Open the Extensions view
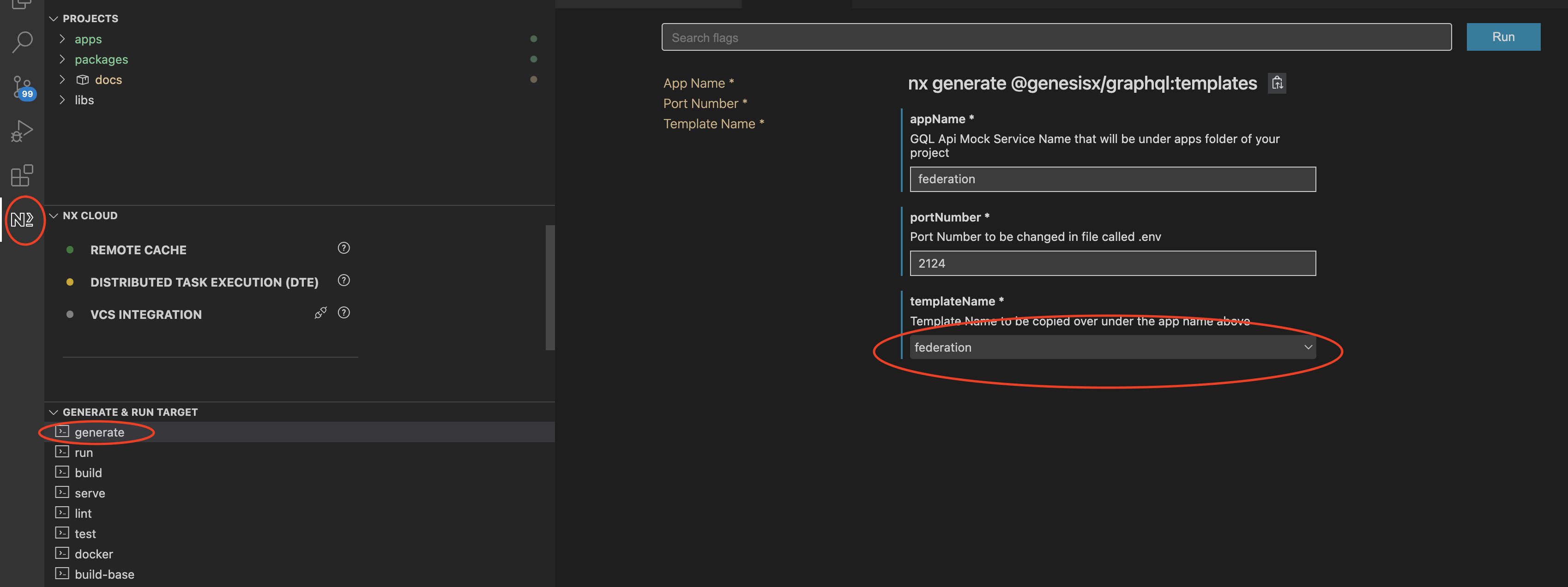The width and height of the screenshot is (1568, 587). click(22, 175)
